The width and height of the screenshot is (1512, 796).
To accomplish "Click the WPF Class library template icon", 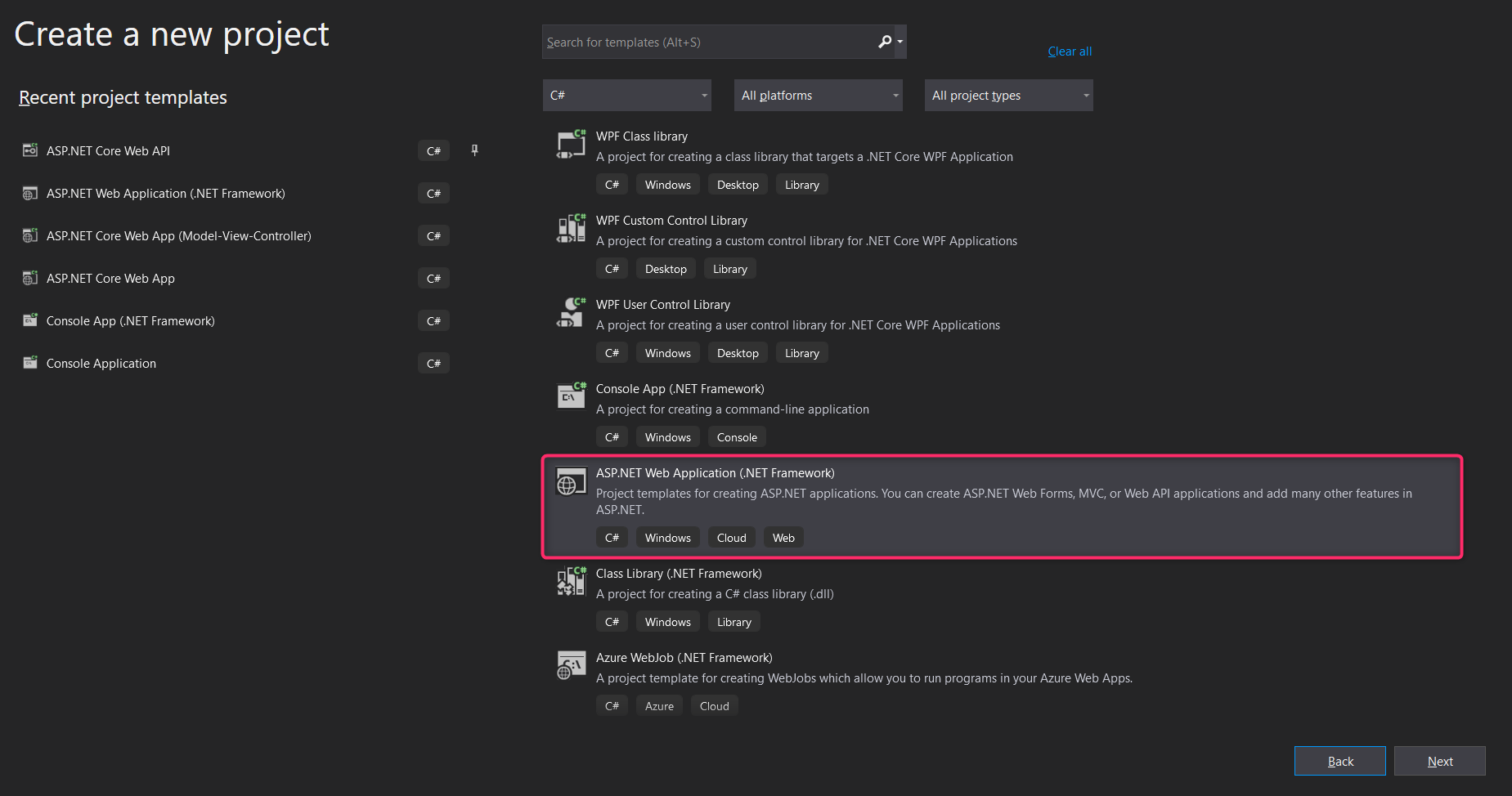I will 571,144.
